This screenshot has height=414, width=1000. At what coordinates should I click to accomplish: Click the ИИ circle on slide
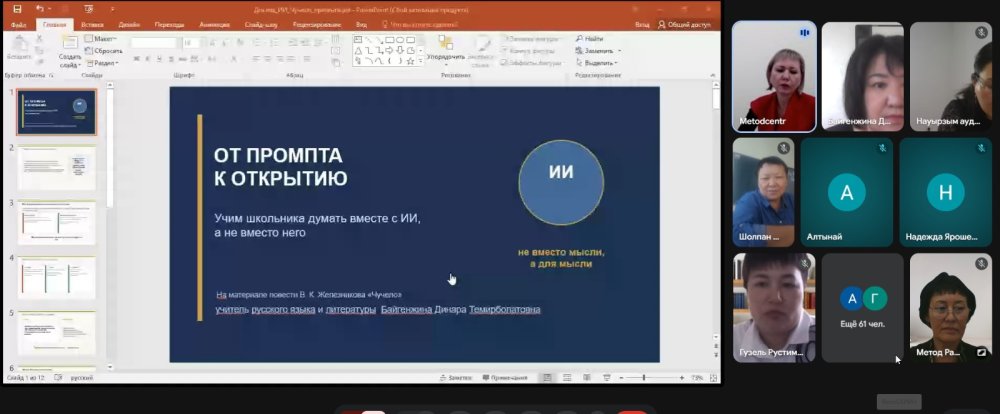tap(561, 182)
